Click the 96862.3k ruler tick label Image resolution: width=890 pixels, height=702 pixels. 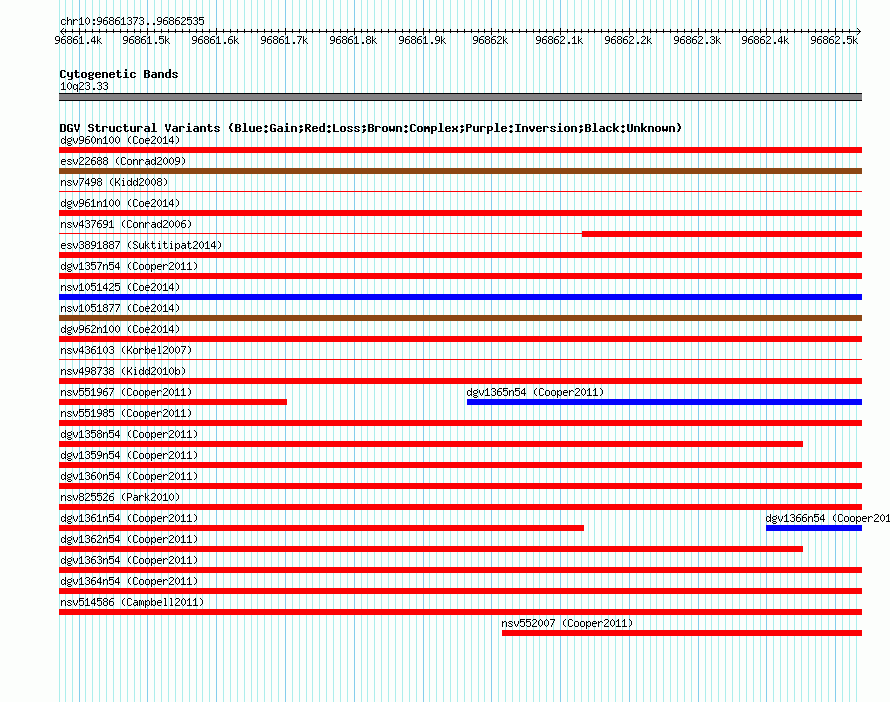click(697, 40)
